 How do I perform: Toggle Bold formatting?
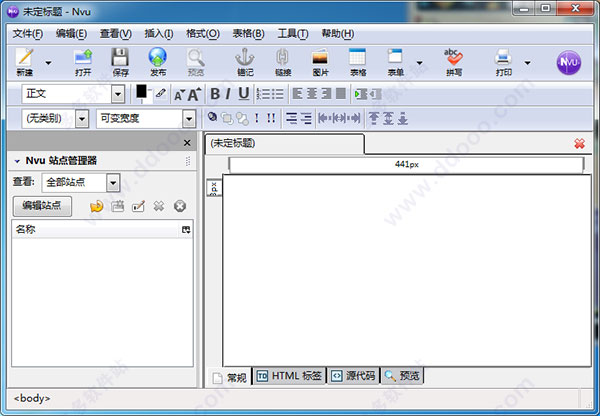[x=215, y=94]
